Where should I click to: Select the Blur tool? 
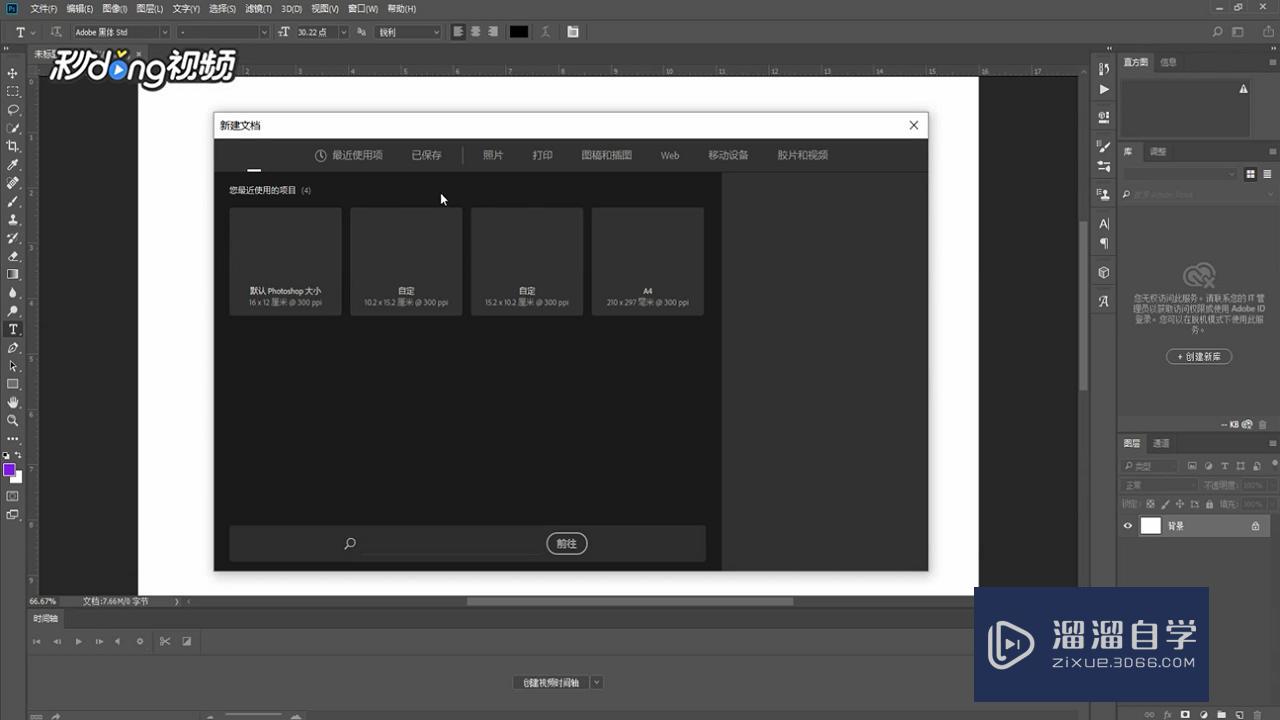13,293
